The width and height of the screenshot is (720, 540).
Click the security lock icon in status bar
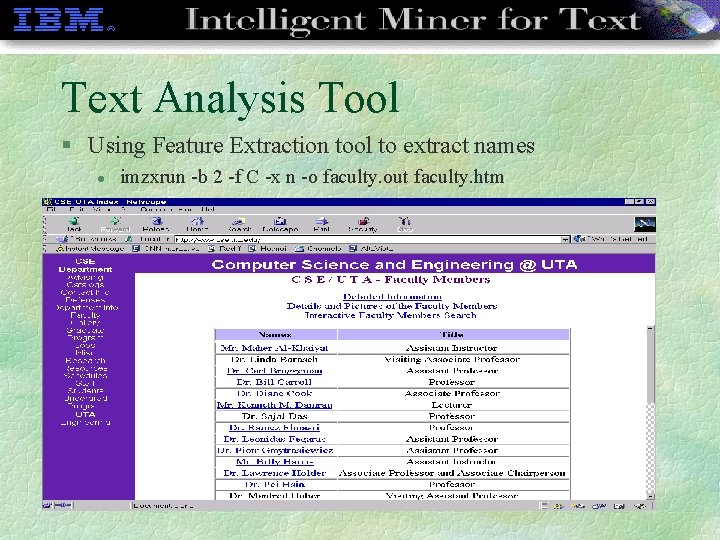click(48, 506)
